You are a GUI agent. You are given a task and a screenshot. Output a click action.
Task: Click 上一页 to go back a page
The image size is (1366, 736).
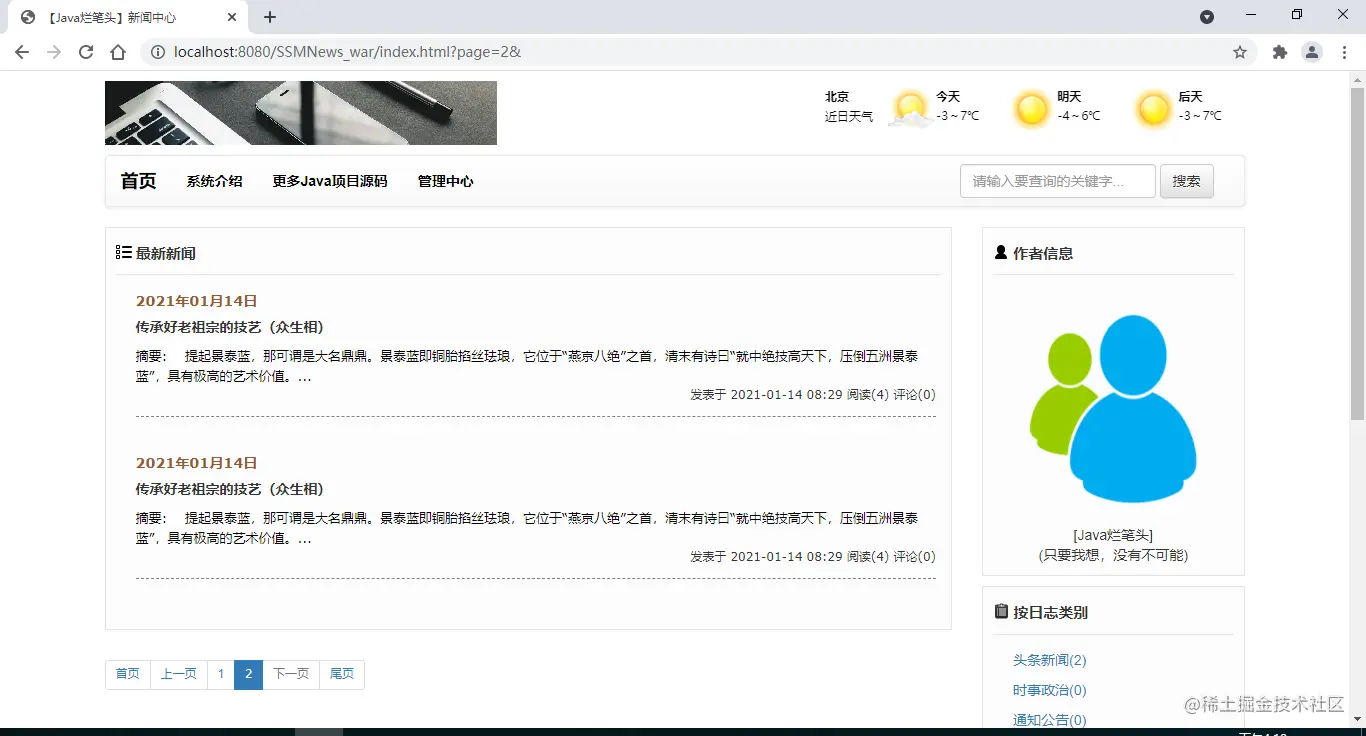coord(178,674)
